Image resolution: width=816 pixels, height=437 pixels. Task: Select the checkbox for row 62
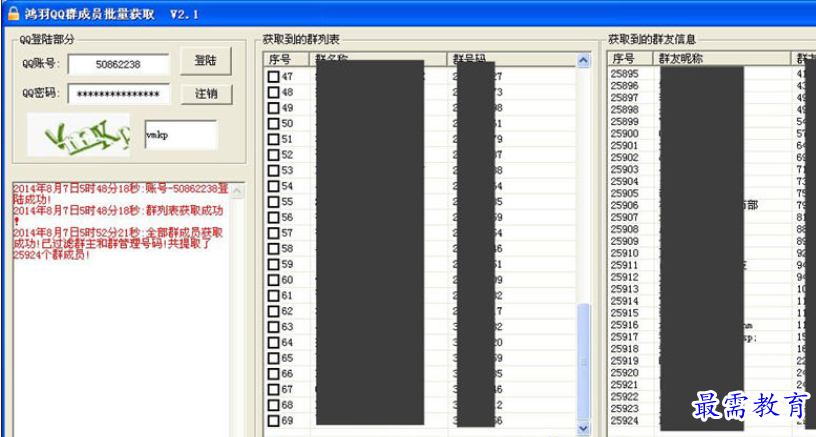pyautogui.click(x=274, y=311)
